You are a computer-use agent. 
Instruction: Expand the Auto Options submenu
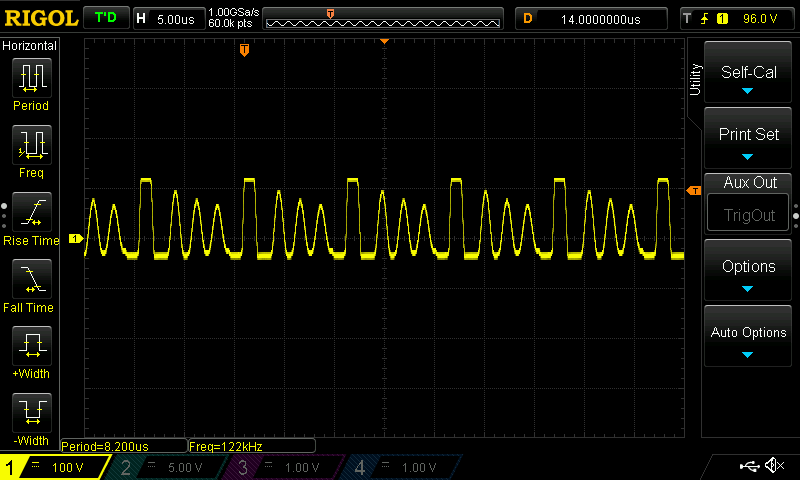pos(748,336)
